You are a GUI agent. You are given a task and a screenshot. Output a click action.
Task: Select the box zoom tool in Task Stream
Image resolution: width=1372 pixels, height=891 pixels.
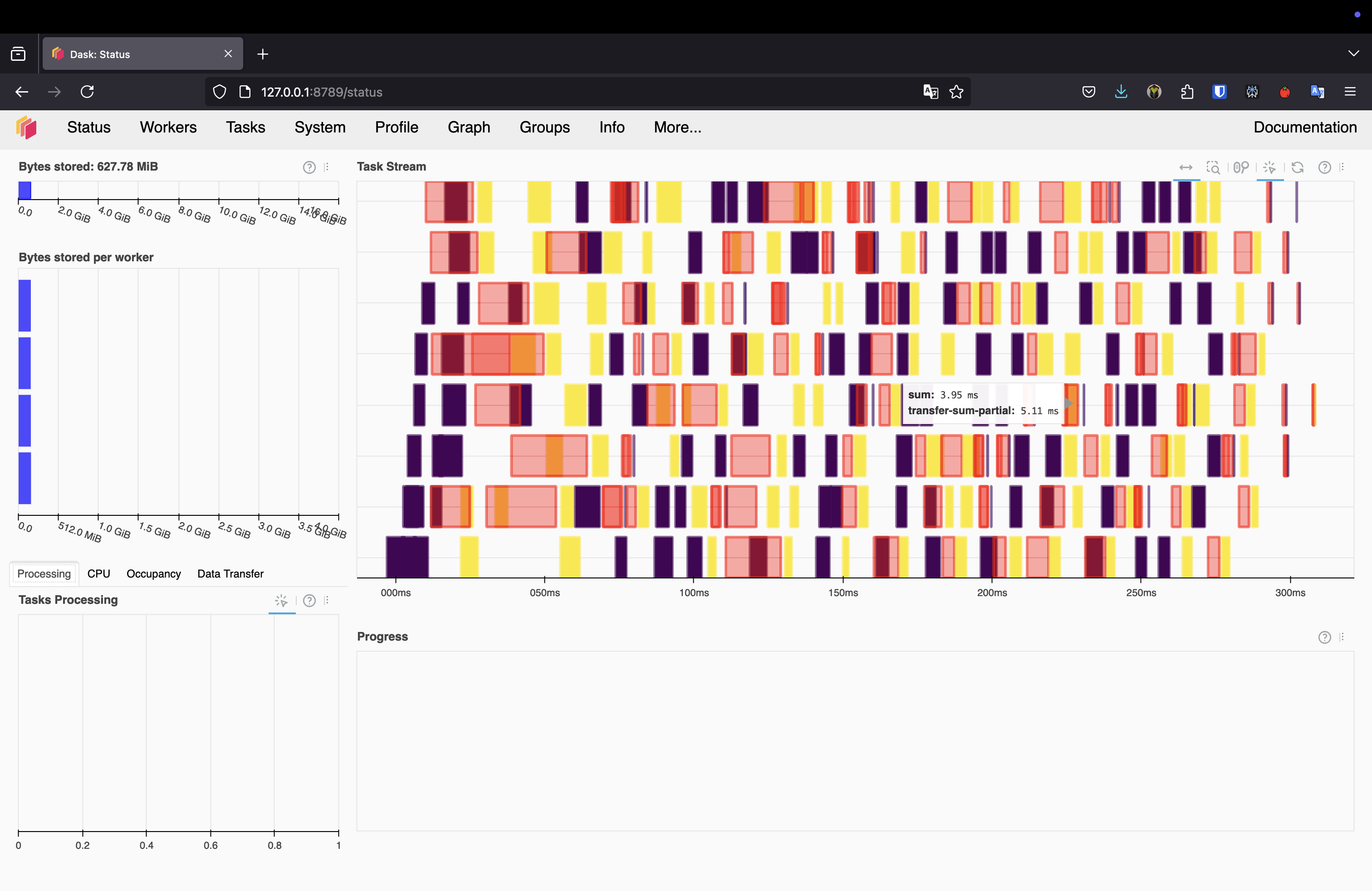(x=1213, y=167)
